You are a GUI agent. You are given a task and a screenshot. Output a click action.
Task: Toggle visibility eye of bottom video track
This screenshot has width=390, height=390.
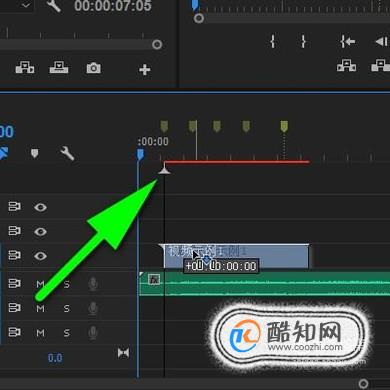tap(40, 256)
